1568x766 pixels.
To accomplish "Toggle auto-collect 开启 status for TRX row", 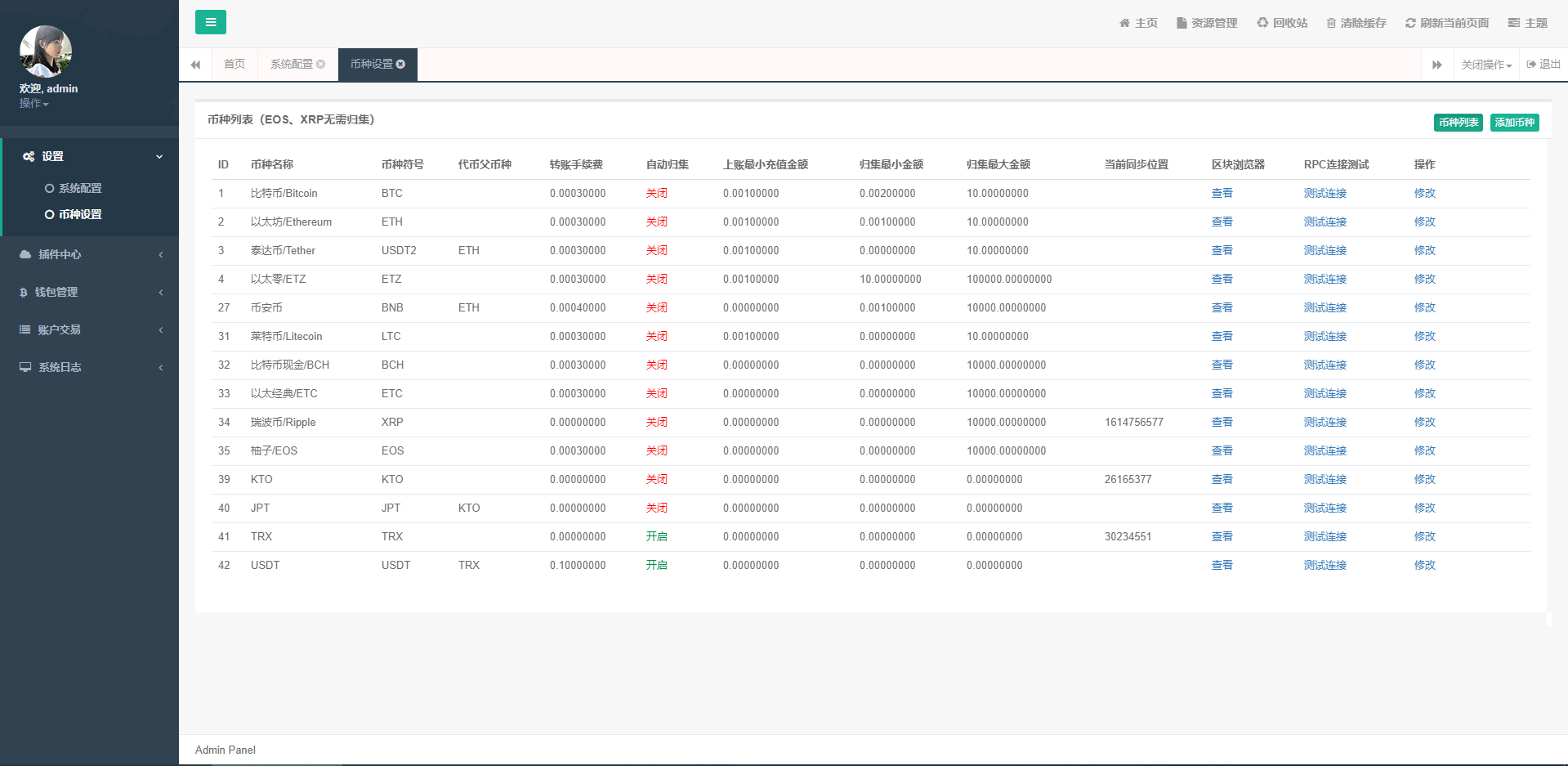I will pos(656,537).
